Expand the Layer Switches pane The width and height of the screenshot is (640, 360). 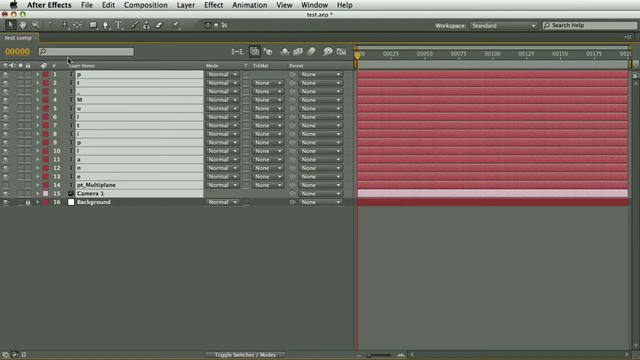tap(5, 355)
